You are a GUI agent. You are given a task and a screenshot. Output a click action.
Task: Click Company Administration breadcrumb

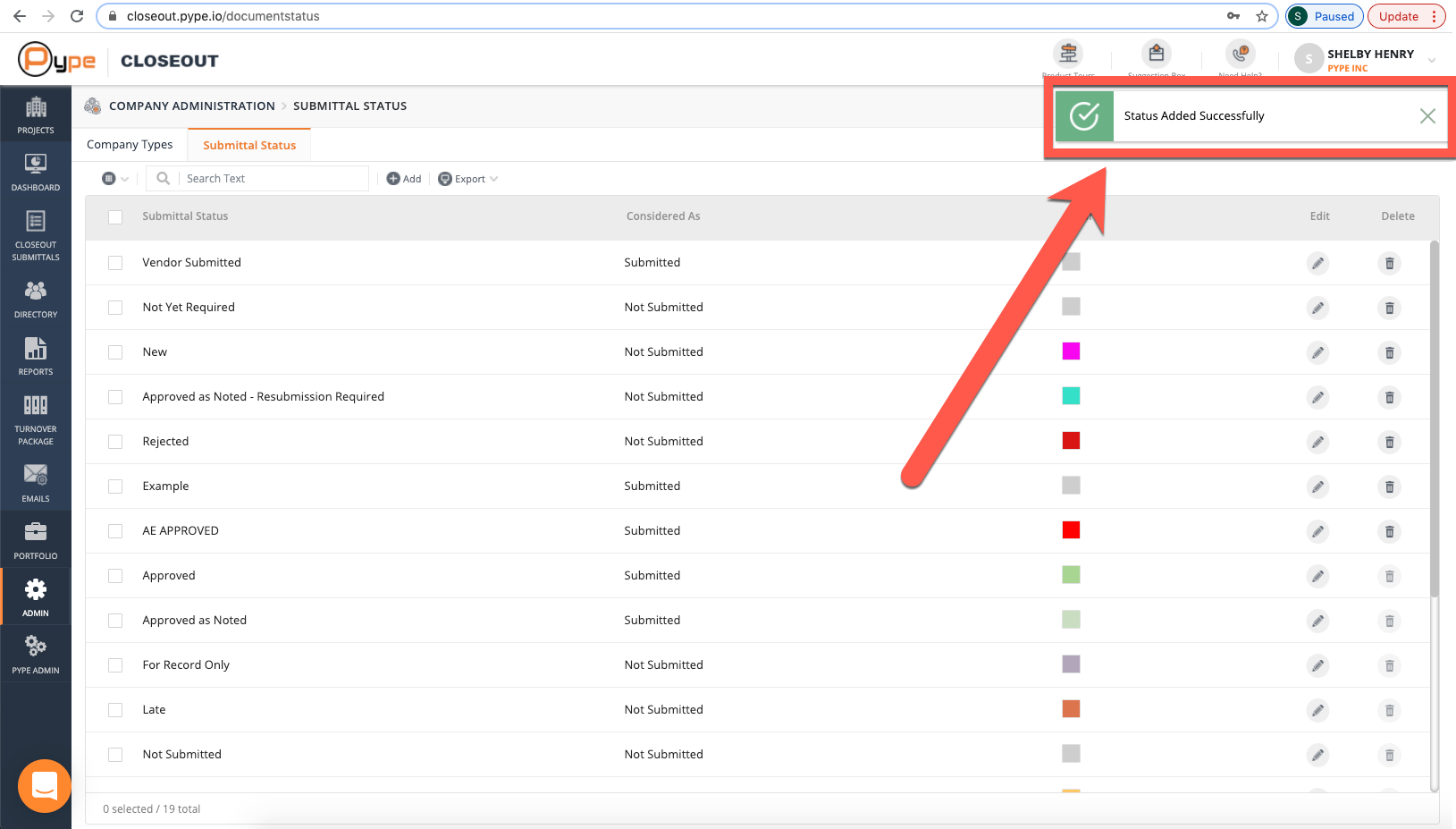click(x=192, y=106)
